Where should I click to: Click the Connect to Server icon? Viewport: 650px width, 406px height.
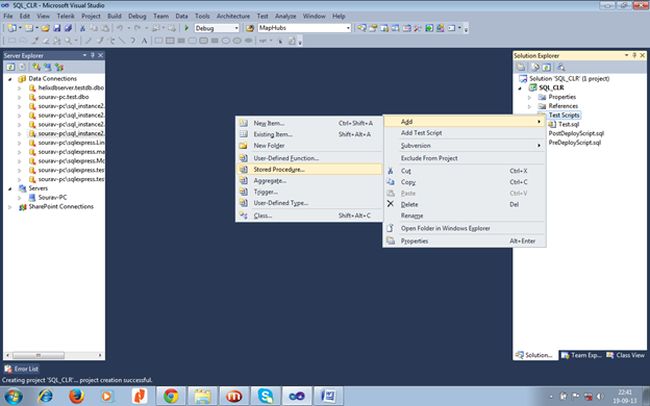click(x=48, y=67)
